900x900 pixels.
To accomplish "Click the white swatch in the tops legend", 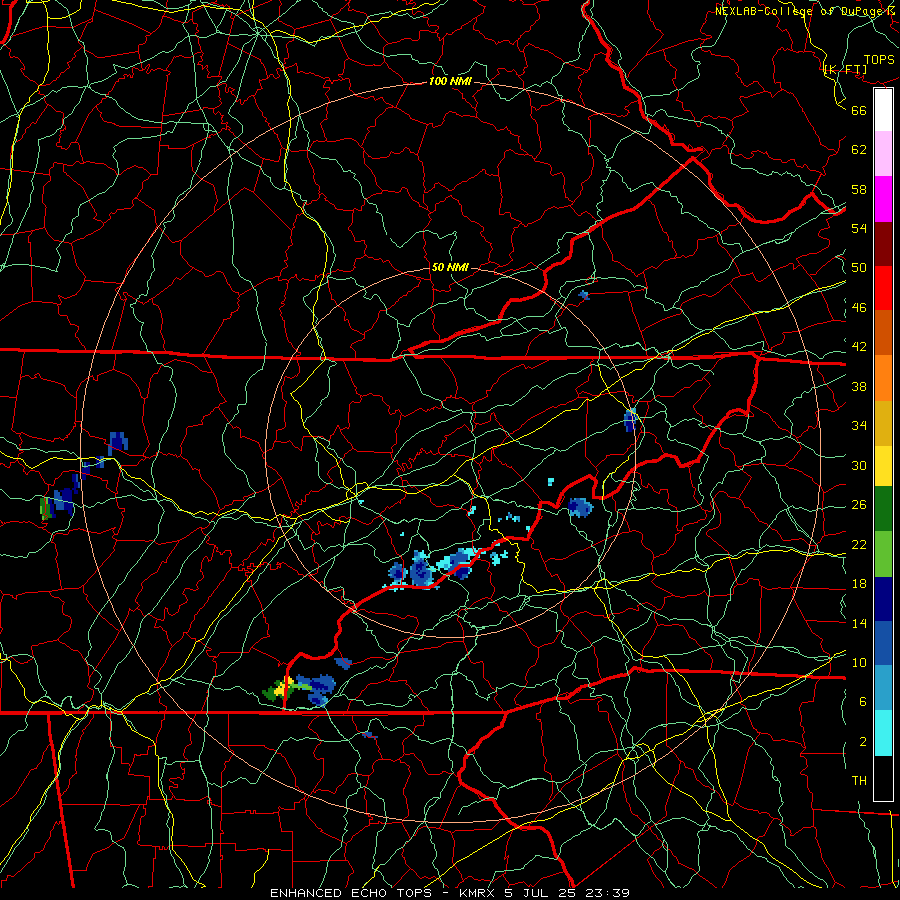I will (883, 110).
